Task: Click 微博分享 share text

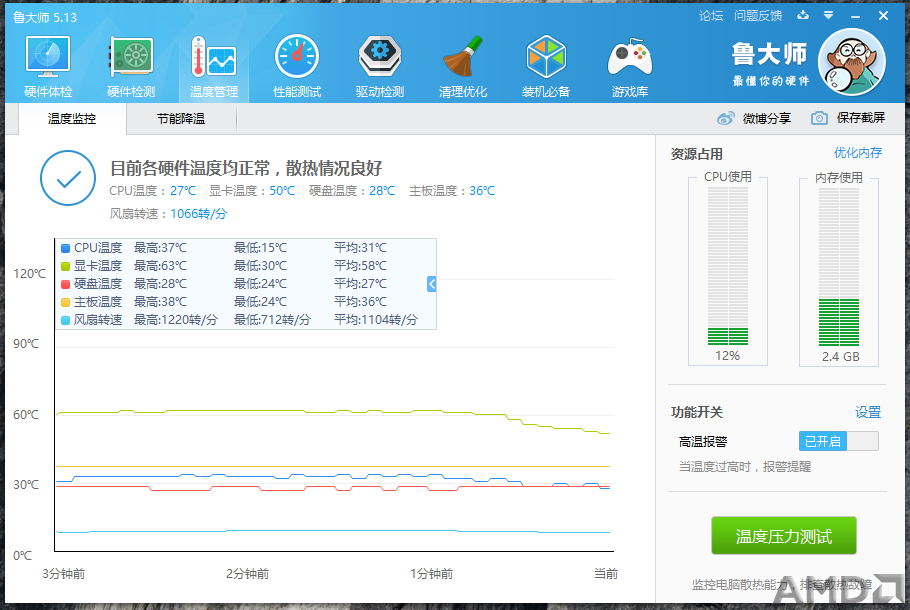Action: (x=767, y=118)
